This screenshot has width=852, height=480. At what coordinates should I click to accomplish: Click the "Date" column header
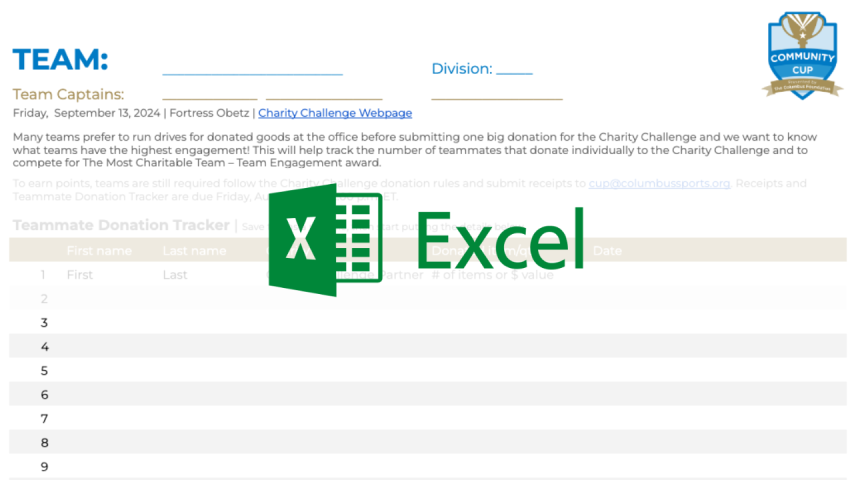pyautogui.click(x=607, y=251)
